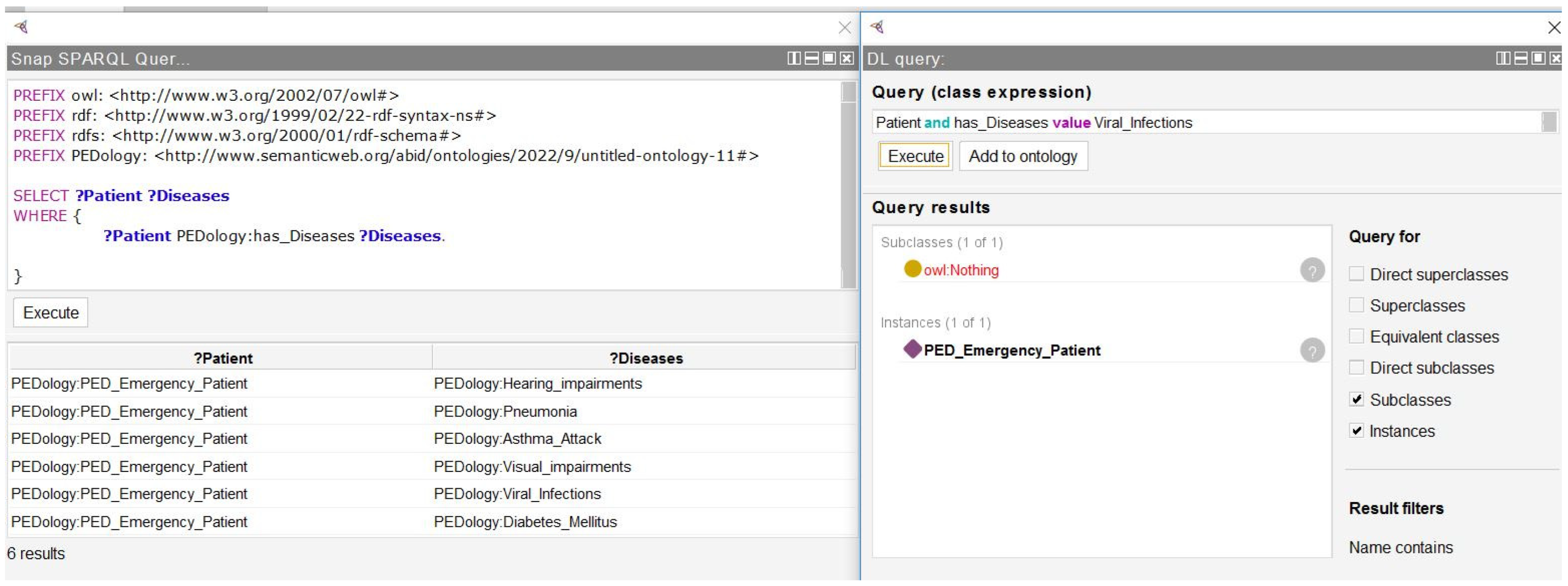Screen dimensions: 1568x586
Task: Run the DL query Execute button
Action: point(915,156)
